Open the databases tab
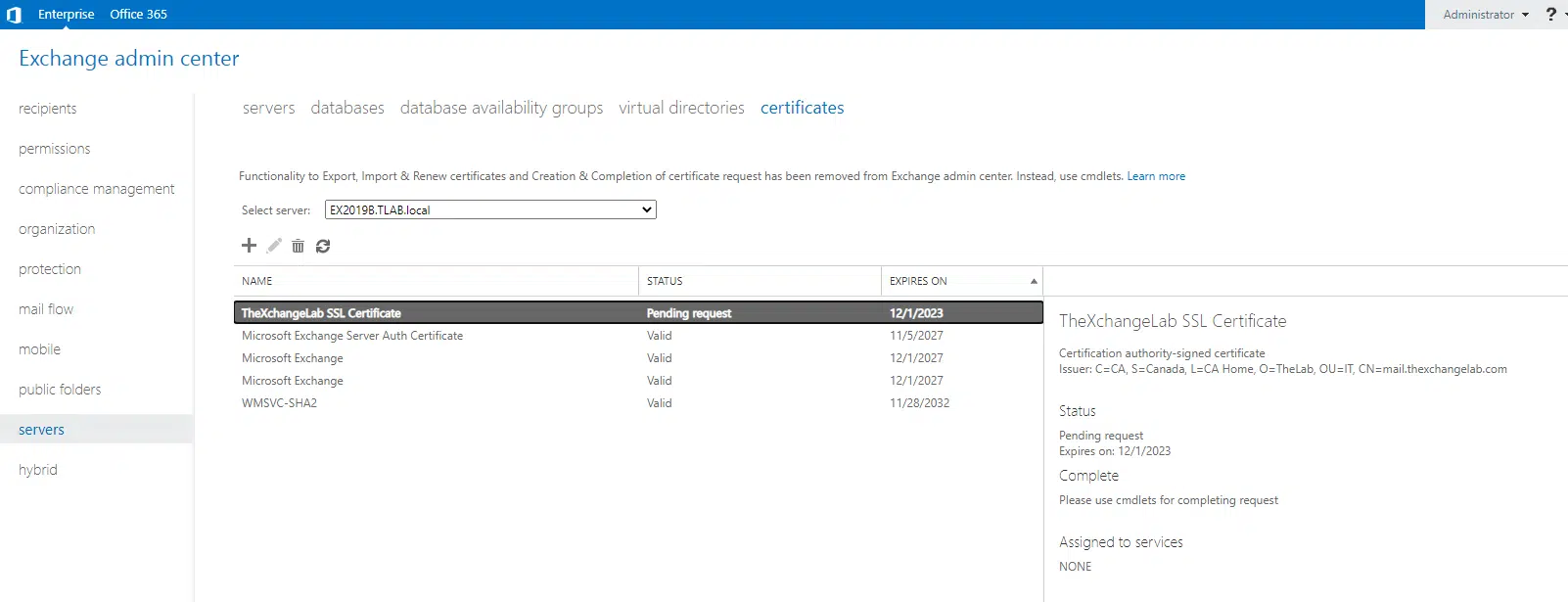Screen dimensions: 1568x602 pos(347,108)
